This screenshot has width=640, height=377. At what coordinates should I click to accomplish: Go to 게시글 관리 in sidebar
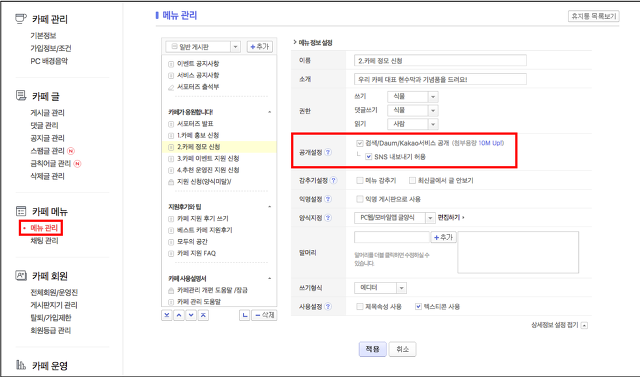[47, 113]
